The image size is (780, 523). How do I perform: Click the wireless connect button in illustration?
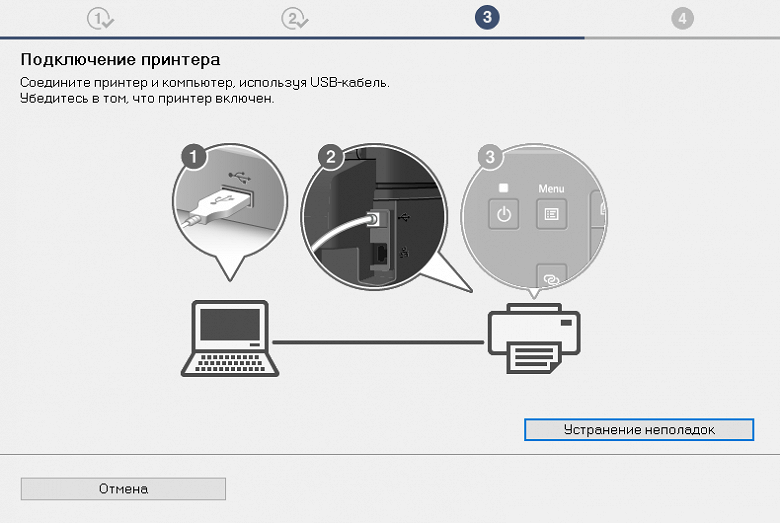[x=551, y=277]
